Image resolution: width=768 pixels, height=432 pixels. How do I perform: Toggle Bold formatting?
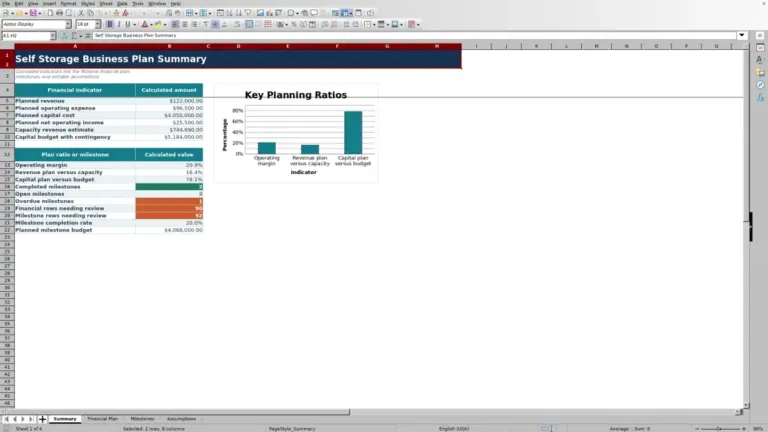coord(110,24)
